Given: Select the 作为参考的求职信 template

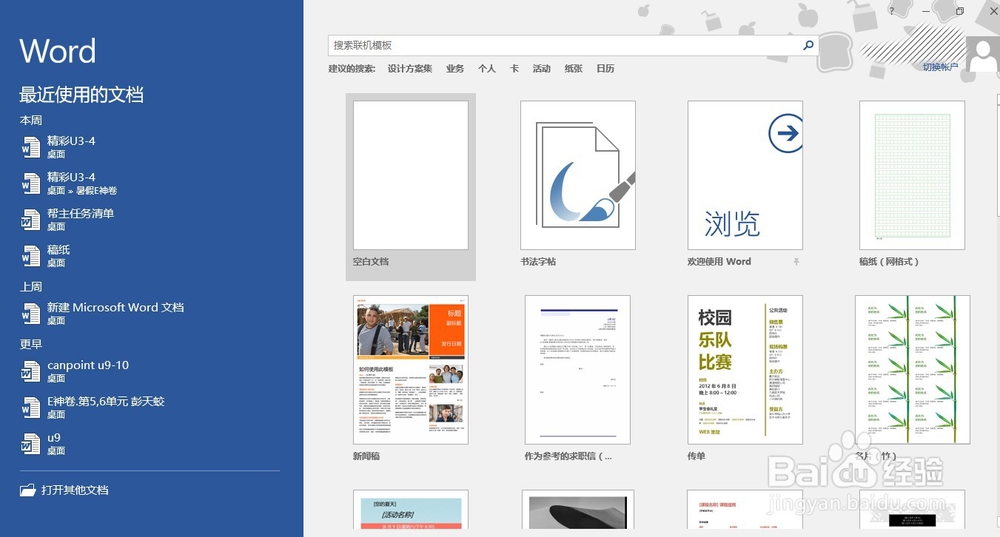Looking at the screenshot, I should (578, 370).
